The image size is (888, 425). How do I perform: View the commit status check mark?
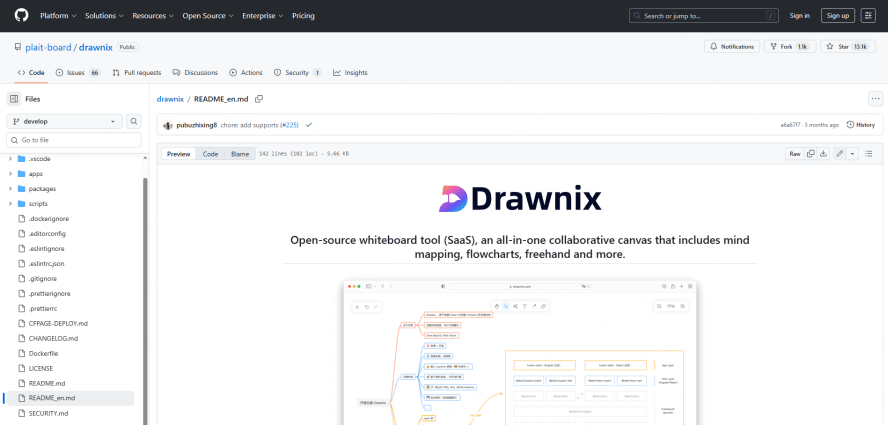pos(309,125)
